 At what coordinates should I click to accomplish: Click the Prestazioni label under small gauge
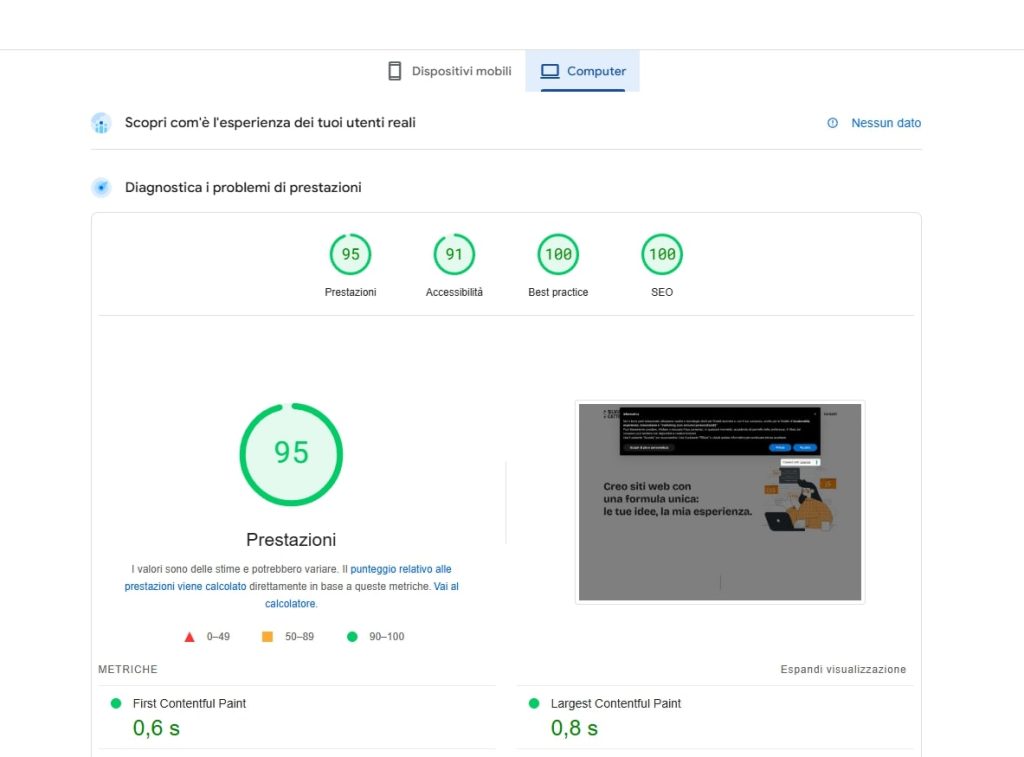click(351, 292)
